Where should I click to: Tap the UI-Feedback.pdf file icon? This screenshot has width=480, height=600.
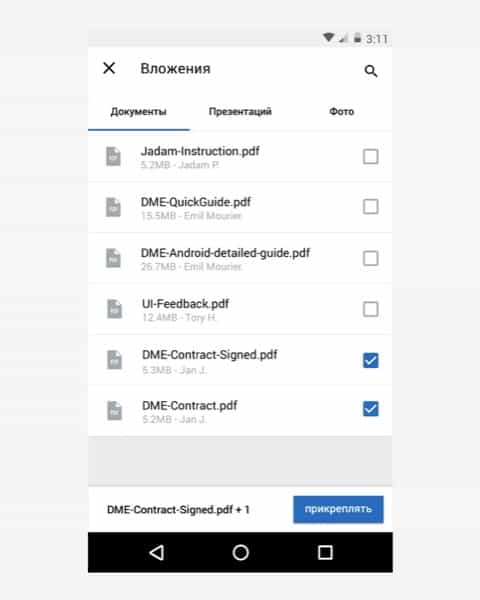(114, 309)
